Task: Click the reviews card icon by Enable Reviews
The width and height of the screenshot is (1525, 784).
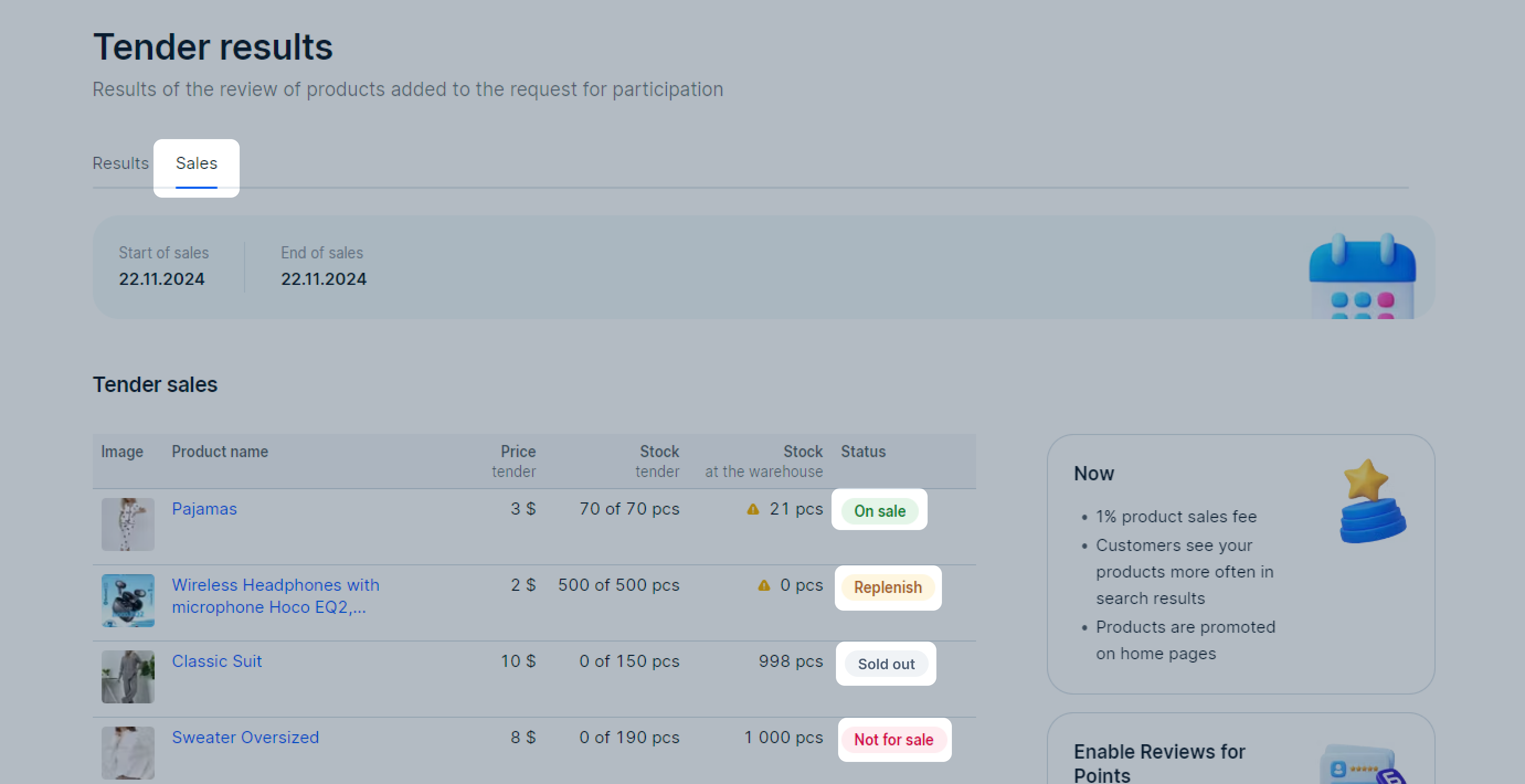Action: (x=1362, y=764)
